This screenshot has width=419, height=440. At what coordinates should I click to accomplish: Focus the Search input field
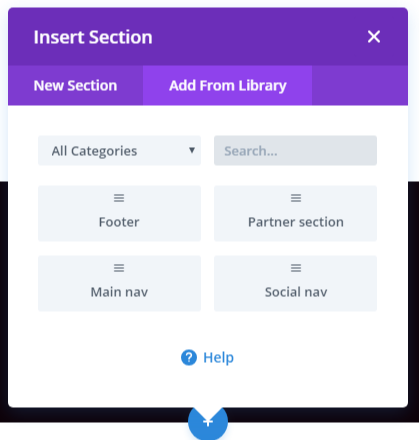pos(295,151)
